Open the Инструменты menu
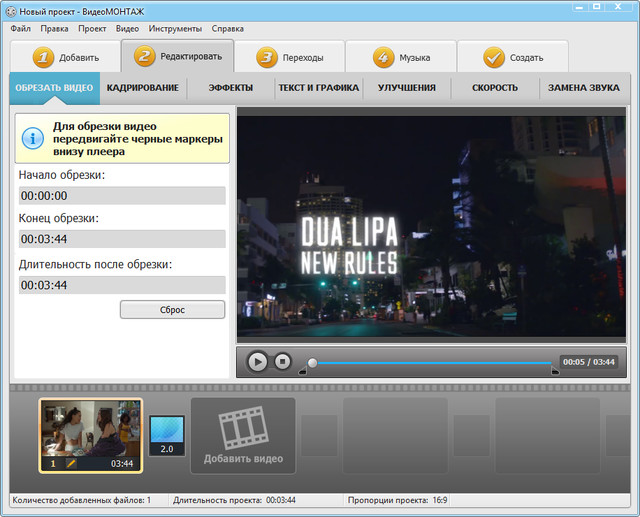Image resolution: width=640 pixels, height=517 pixels. 174,28
